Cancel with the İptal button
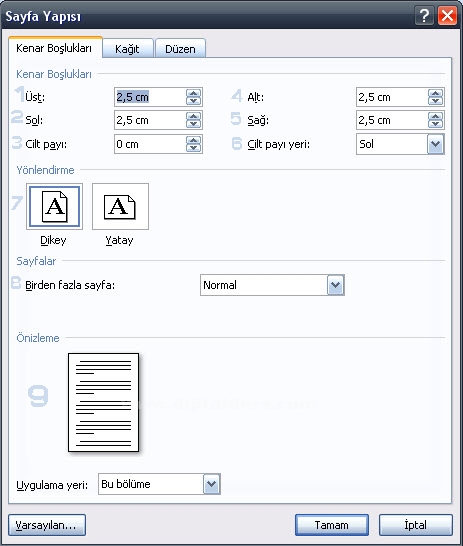Image resolution: width=463 pixels, height=546 pixels. (416, 525)
